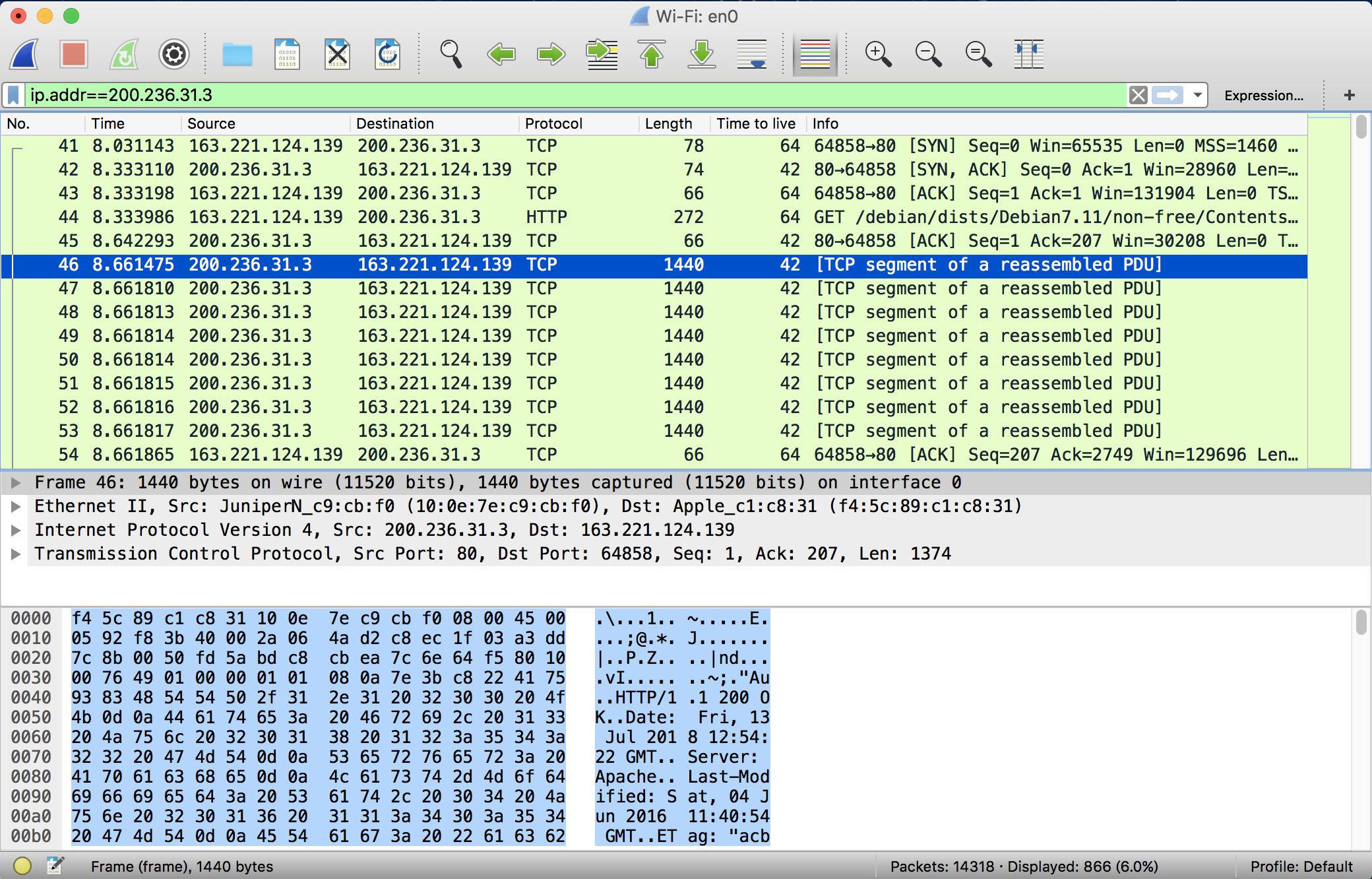Reset text zoom to normal size
The width and height of the screenshot is (1372, 879).
pos(979,54)
